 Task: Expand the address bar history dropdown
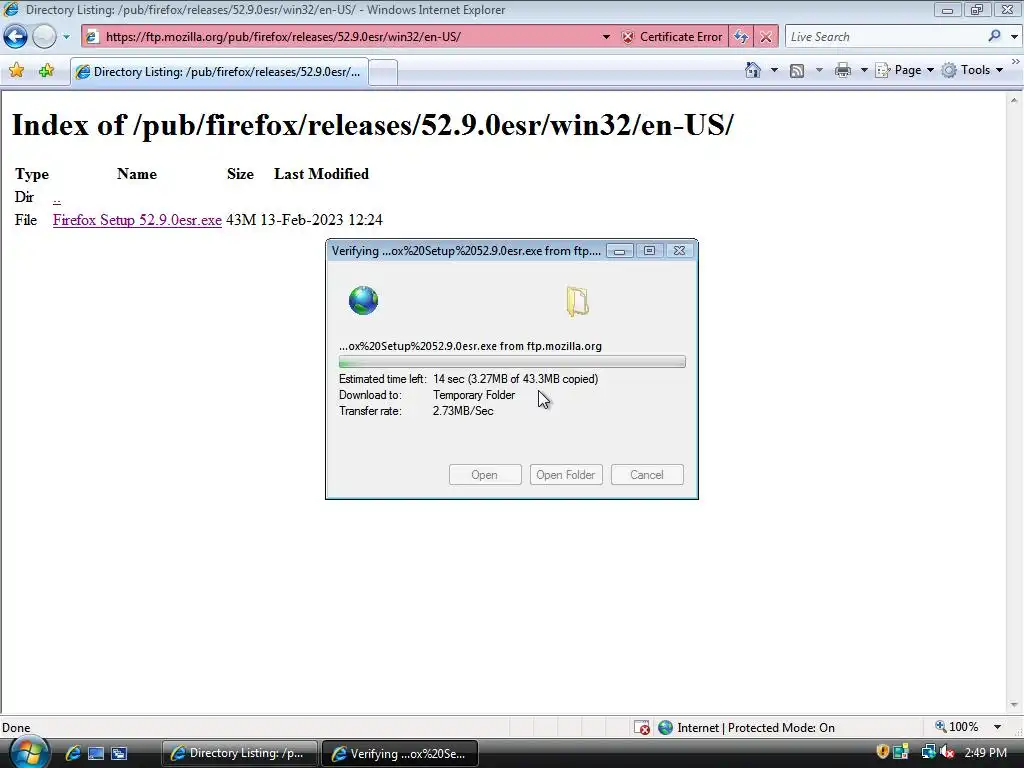606,37
